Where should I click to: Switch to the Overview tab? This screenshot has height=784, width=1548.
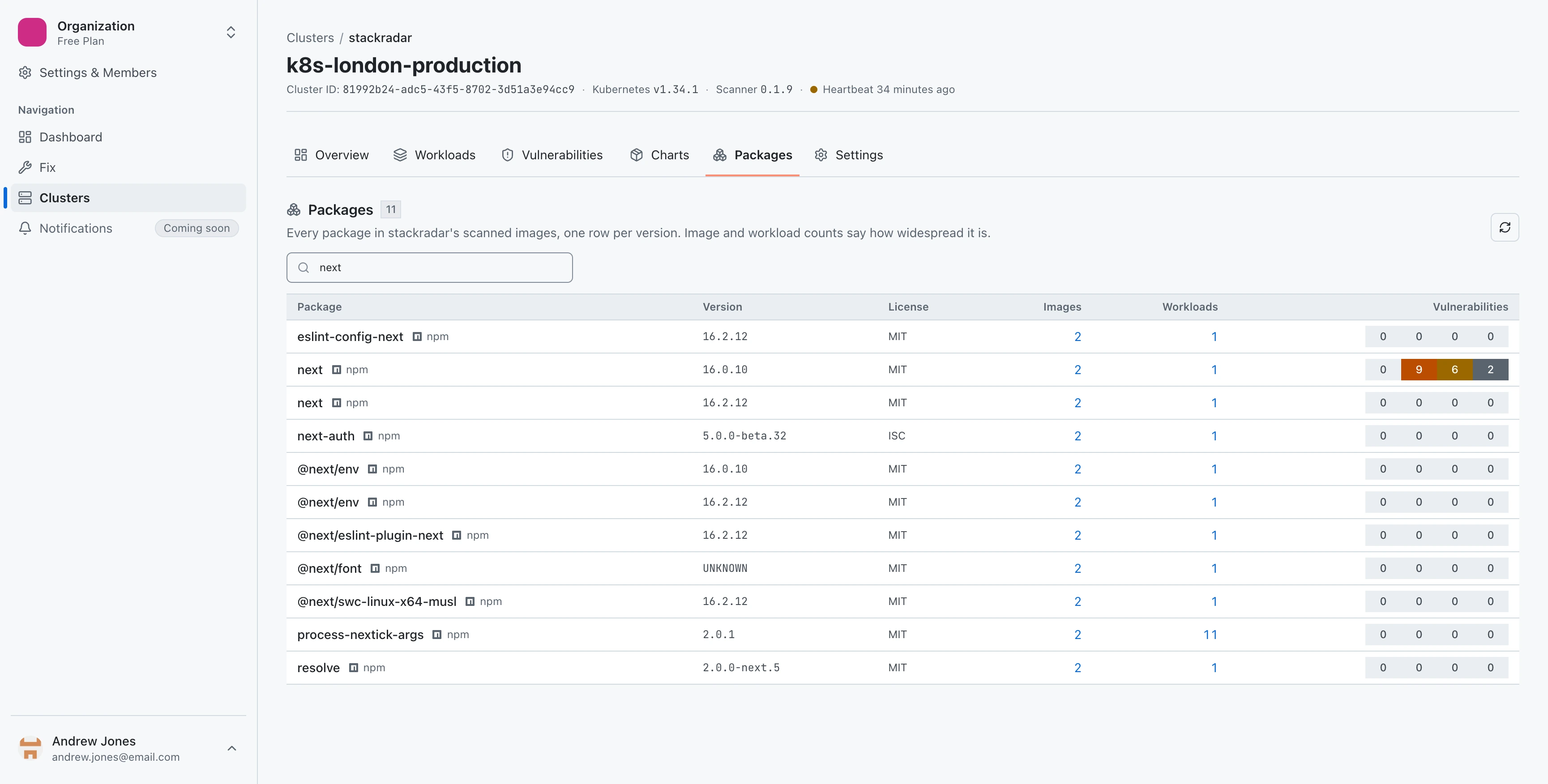click(331, 155)
